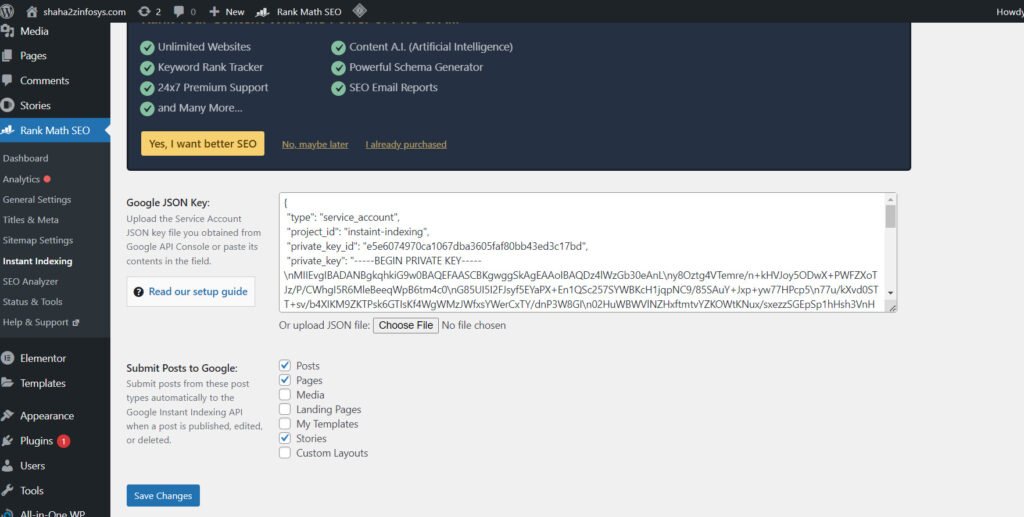Click the JSON textarea scrollbar thumb
The width and height of the screenshot is (1024, 517).
click(890, 217)
